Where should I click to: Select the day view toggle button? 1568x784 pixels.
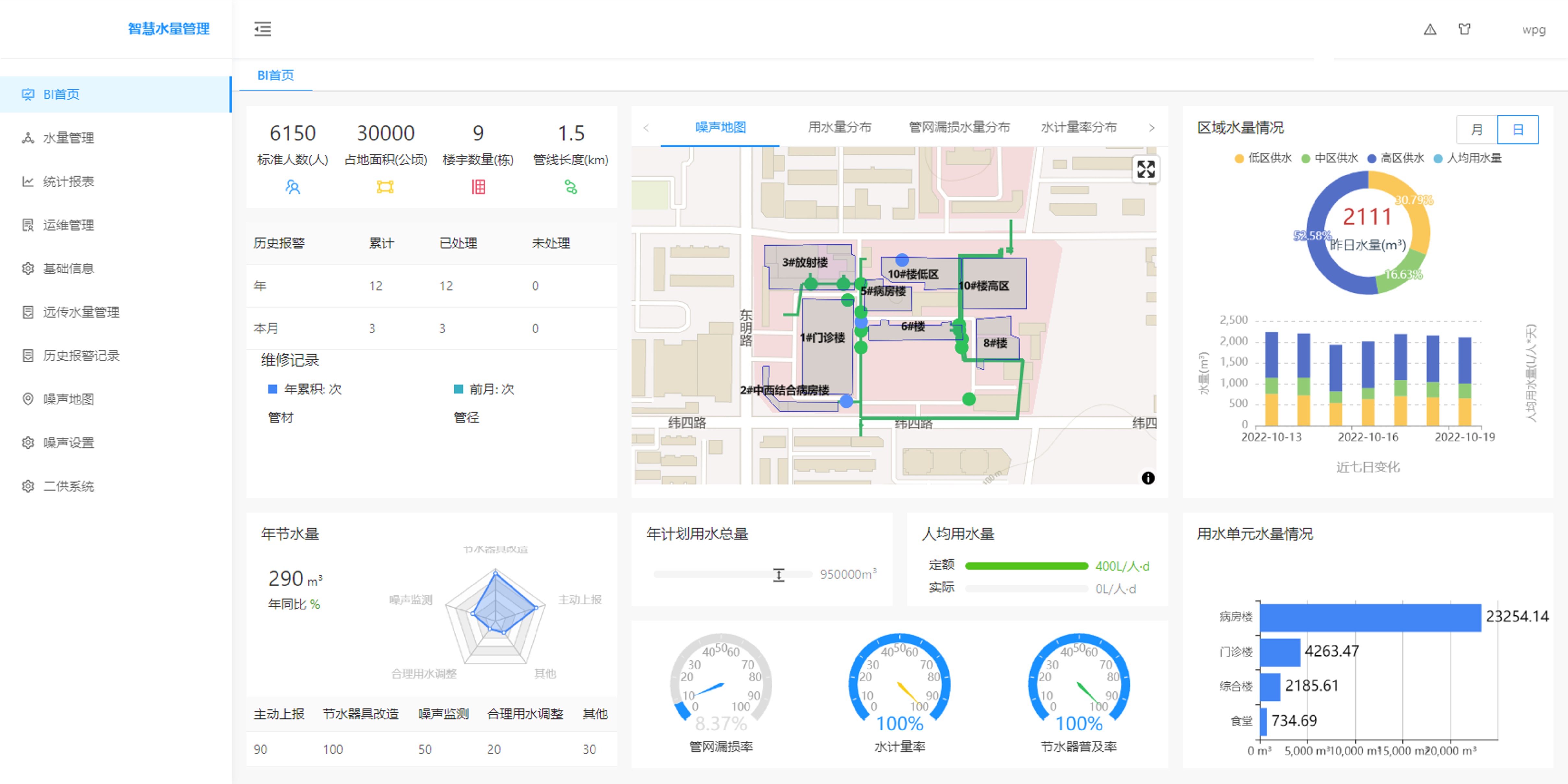[1517, 129]
